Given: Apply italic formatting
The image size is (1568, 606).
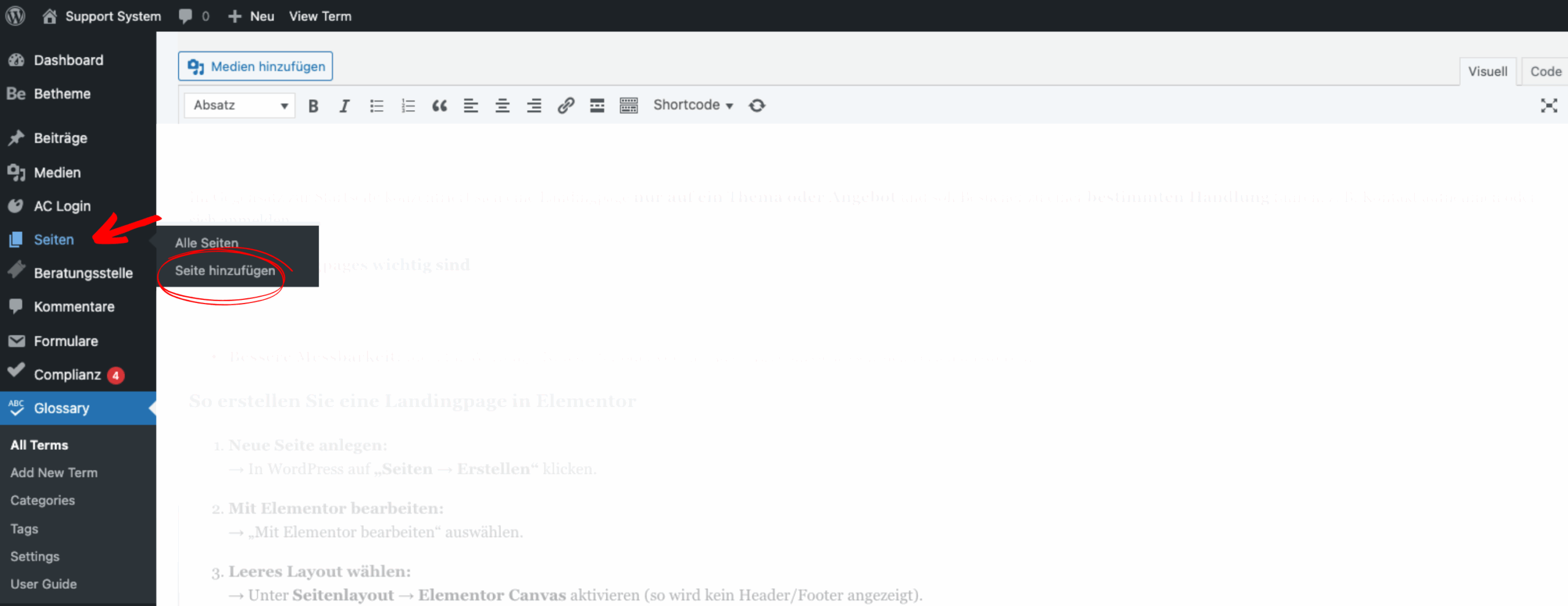Looking at the screenshot, I should click(344, 105).
